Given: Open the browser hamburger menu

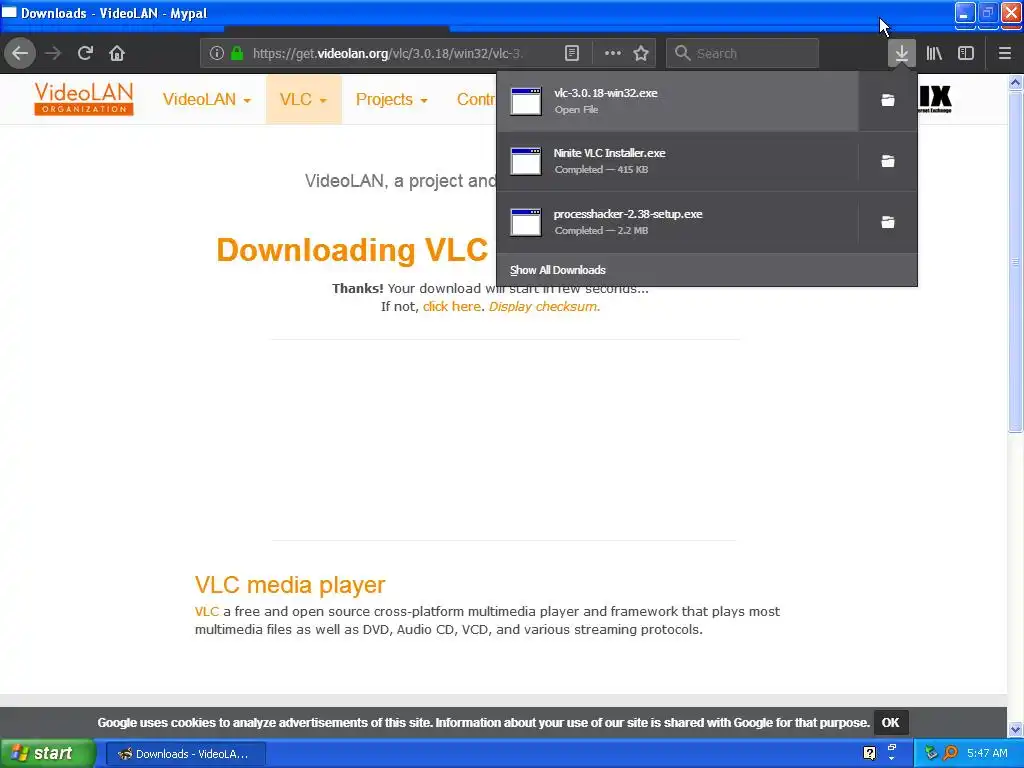Looking at the screenshot, I should pos(1005,53).
